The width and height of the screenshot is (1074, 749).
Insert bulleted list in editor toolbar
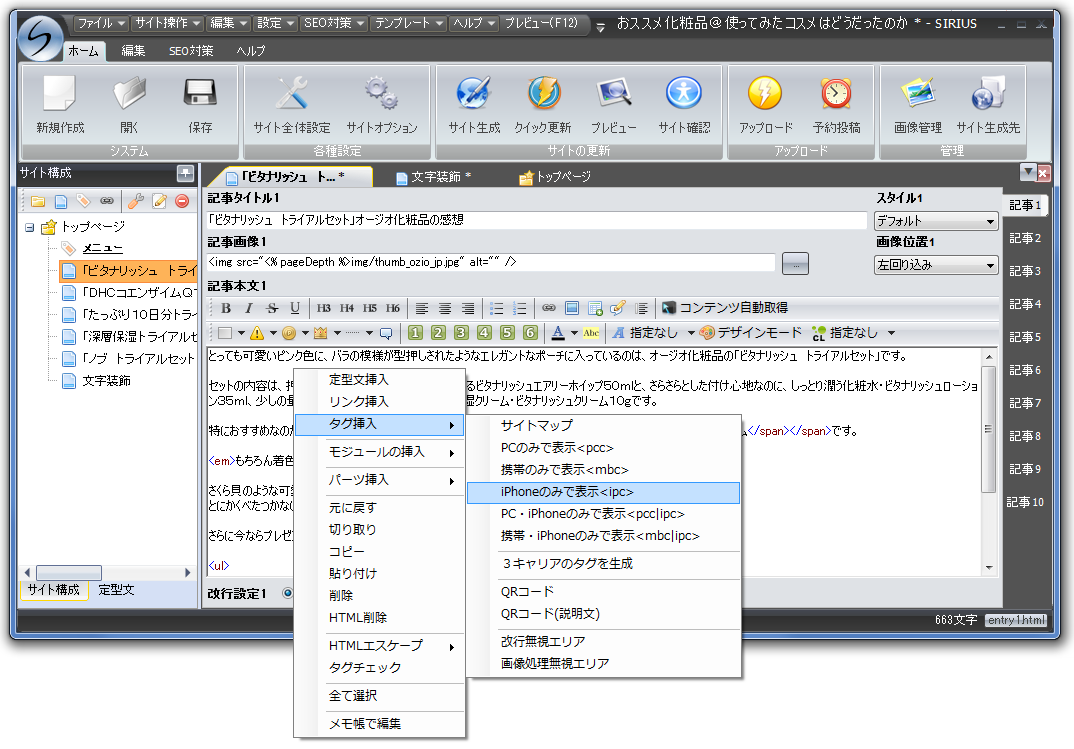point(497,308)
